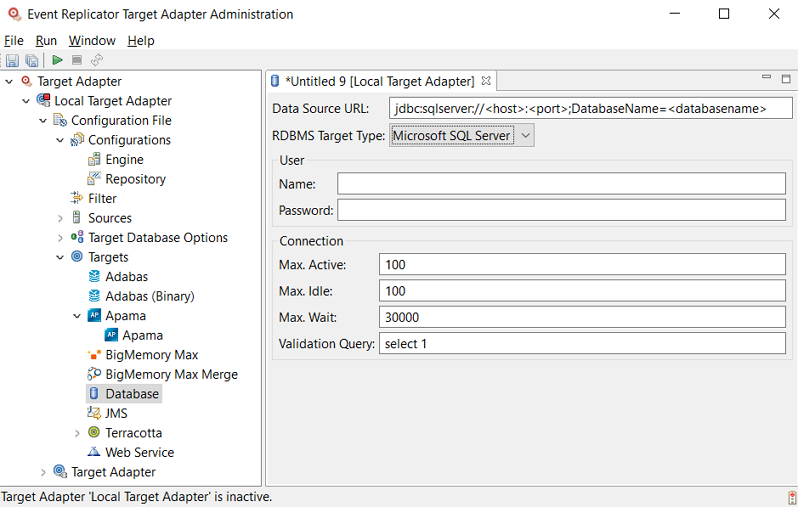Open the Run menu
This screenshot has height=507, width=798.
(46, 41)
